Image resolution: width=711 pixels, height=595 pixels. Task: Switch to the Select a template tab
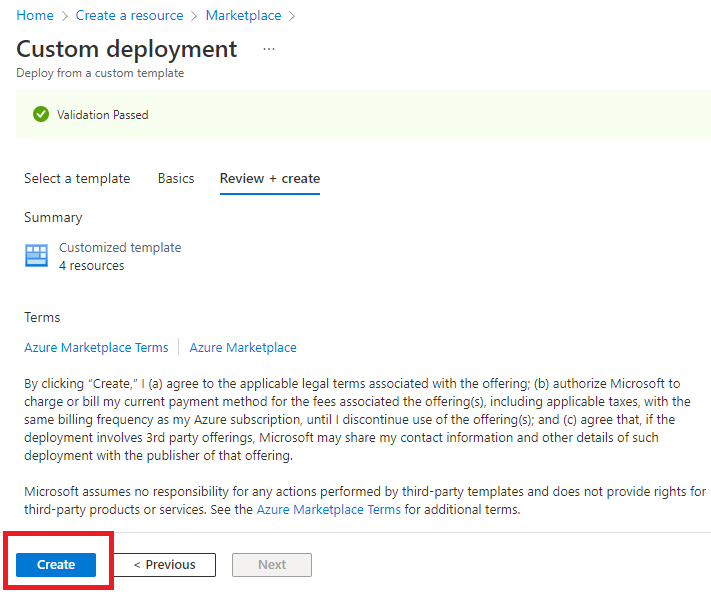[x=77, y=179]
